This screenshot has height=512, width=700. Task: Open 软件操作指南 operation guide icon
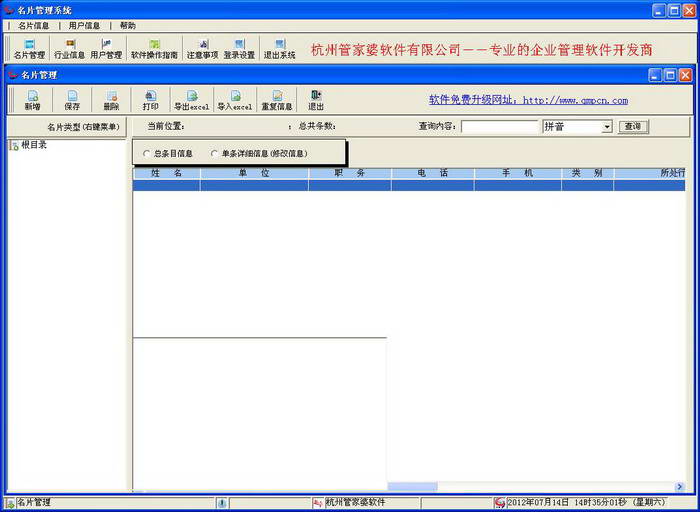pyautogui.click(x=154, y=49)
